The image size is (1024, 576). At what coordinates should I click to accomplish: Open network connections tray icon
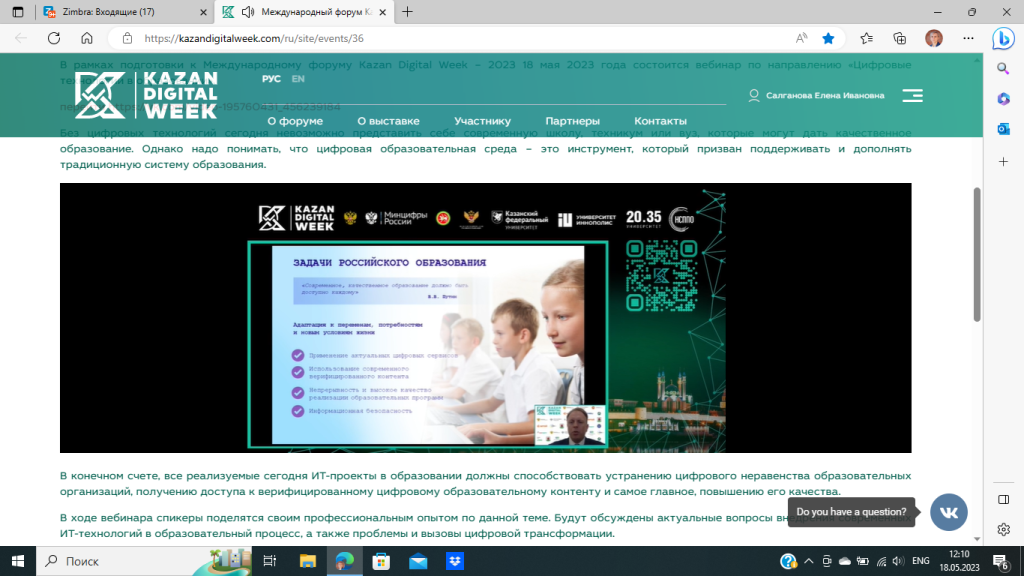881,561
